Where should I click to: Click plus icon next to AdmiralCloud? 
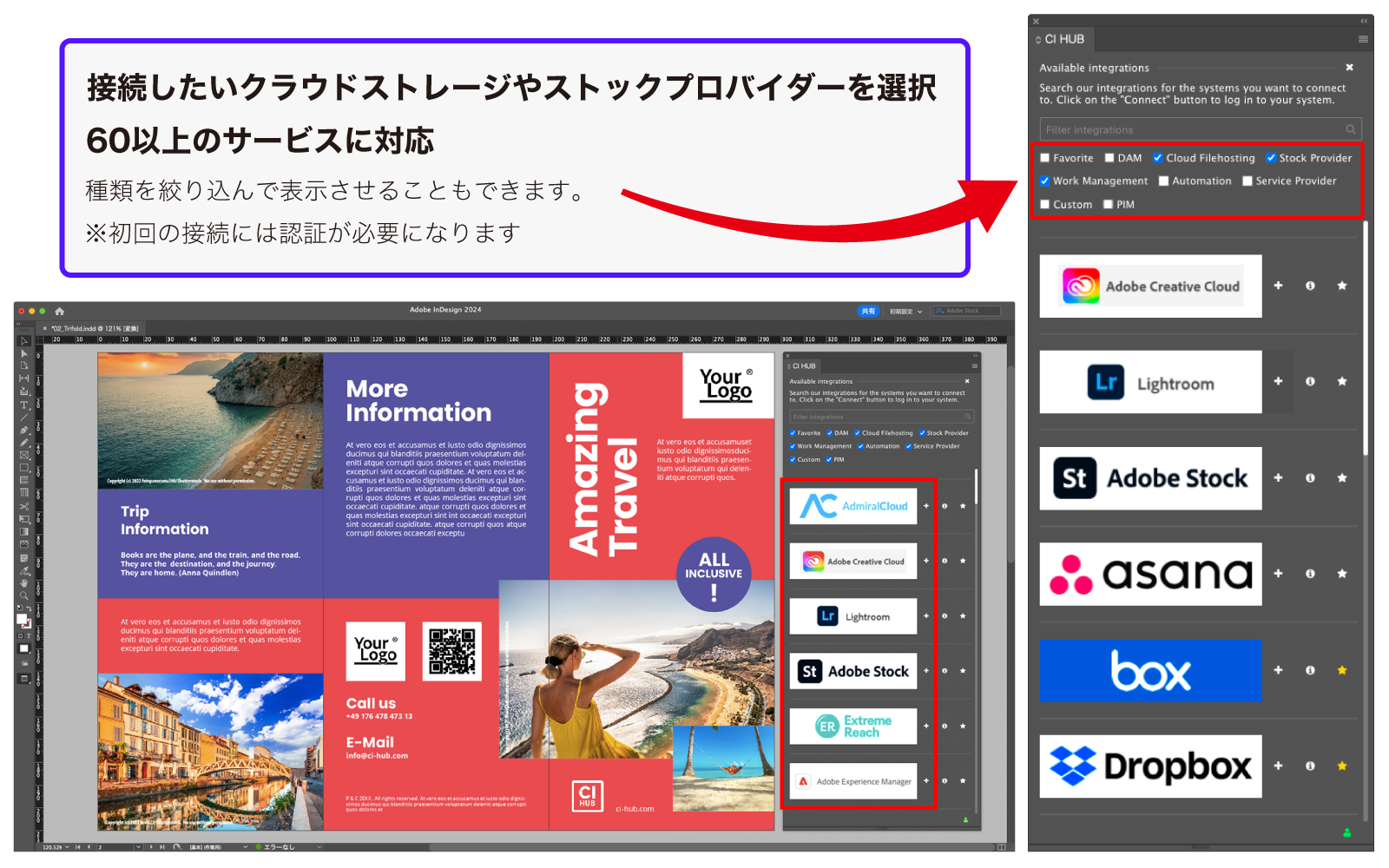(x=926, y=506)
